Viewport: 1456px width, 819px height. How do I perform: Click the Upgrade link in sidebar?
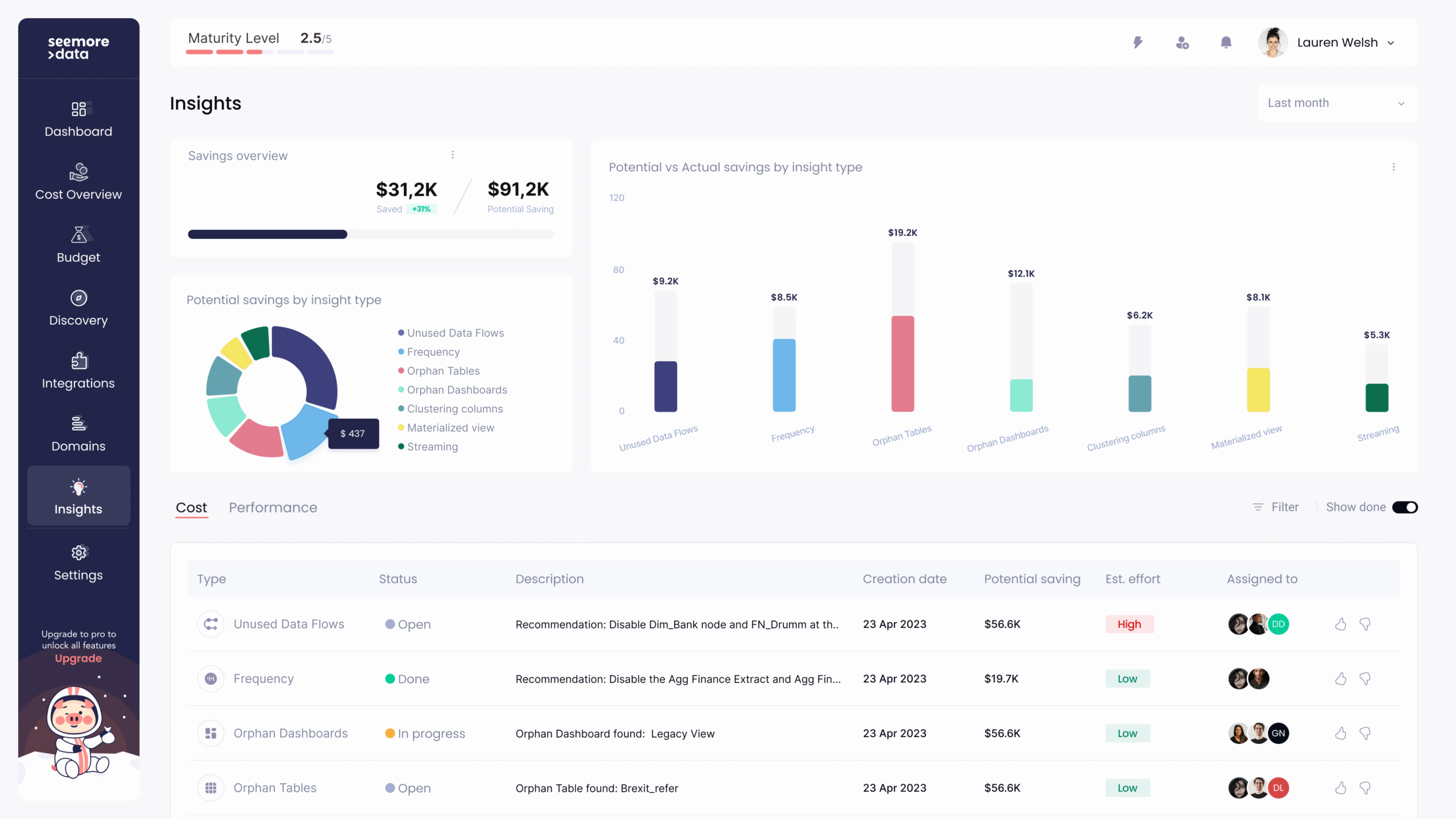click(x=78, y=658)
